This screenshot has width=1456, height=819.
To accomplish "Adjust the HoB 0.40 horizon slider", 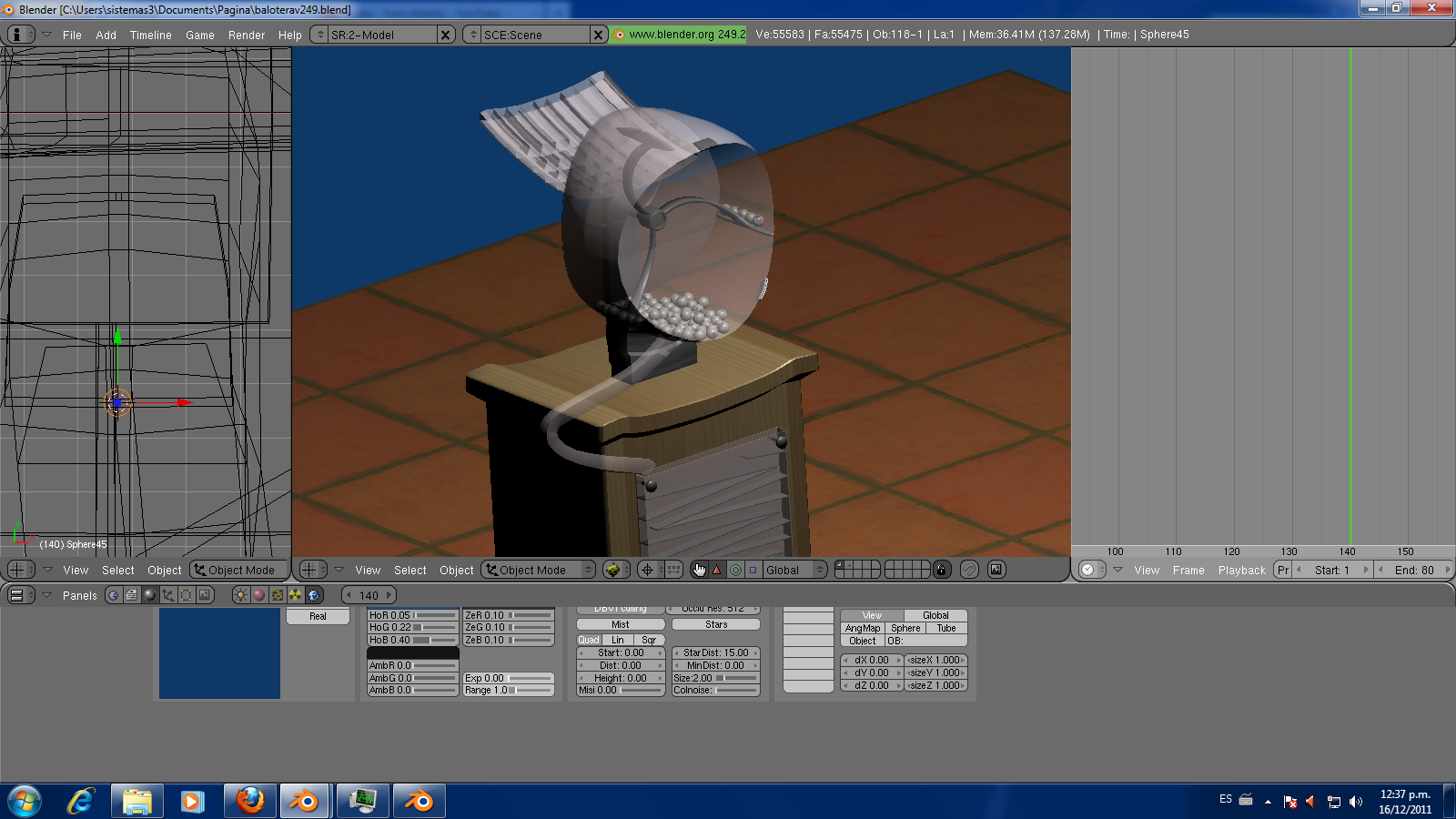I will [412, 640].
